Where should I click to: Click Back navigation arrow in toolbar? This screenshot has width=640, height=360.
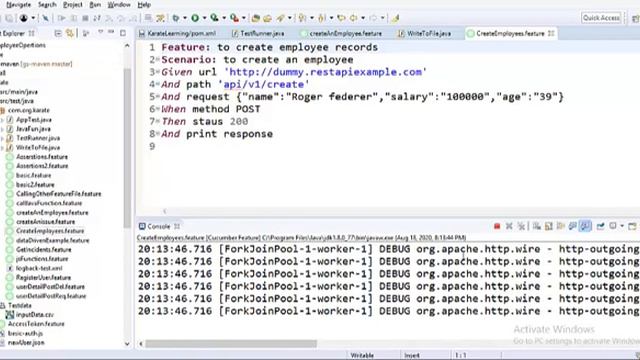pyautogui.click(x=353, y=18)
